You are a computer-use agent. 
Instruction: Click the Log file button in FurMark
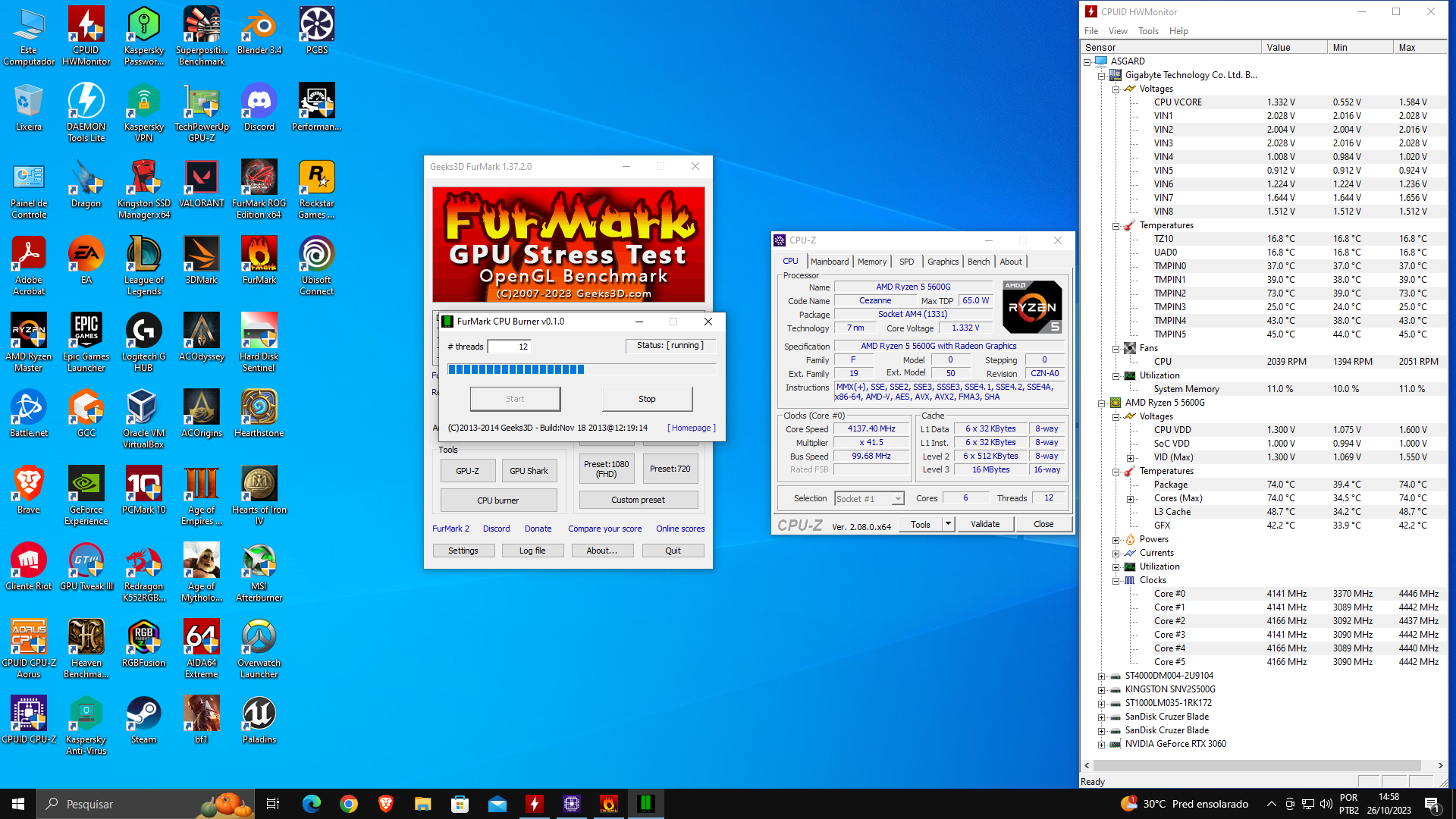click(x=532, y=551)
